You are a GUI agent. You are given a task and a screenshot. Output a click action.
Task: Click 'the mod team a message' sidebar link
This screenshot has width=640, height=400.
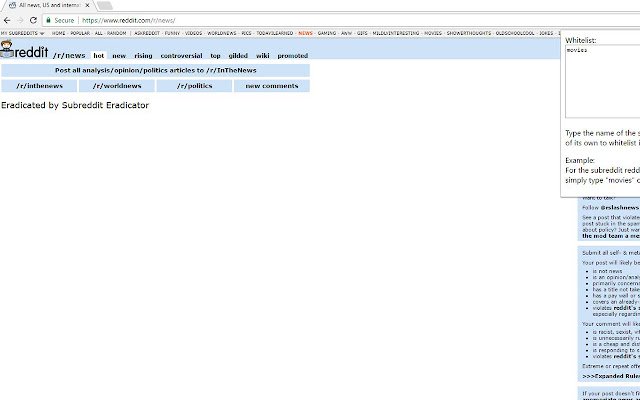pyautogui.click(x=611, y=236)
